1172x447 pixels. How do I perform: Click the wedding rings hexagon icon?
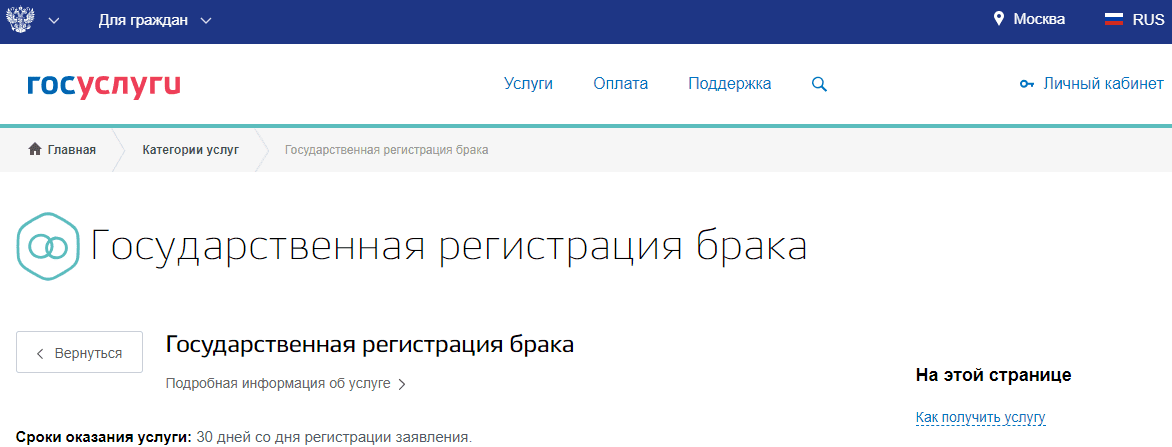[x=47, y=245]
